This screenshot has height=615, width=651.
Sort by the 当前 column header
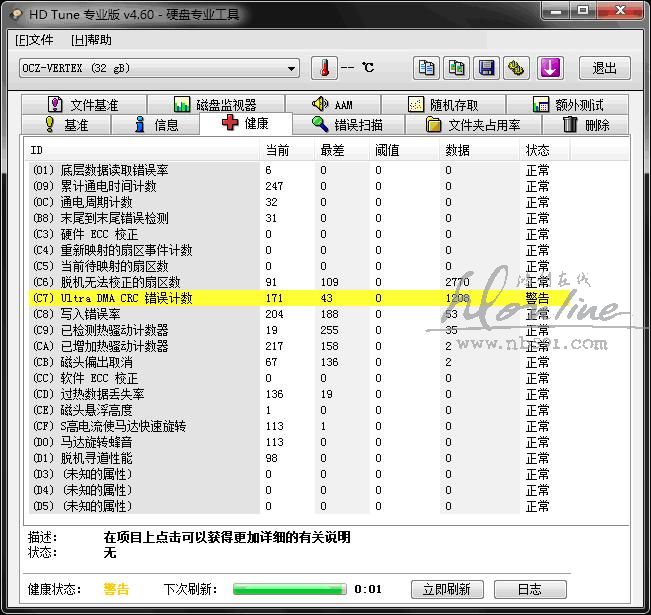287,150
